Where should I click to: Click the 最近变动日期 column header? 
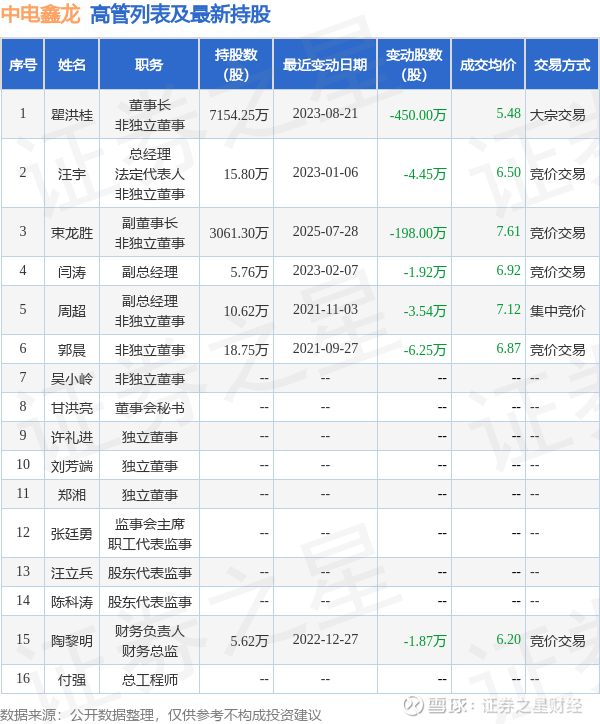pyautogui.click(x=325, y=65)
